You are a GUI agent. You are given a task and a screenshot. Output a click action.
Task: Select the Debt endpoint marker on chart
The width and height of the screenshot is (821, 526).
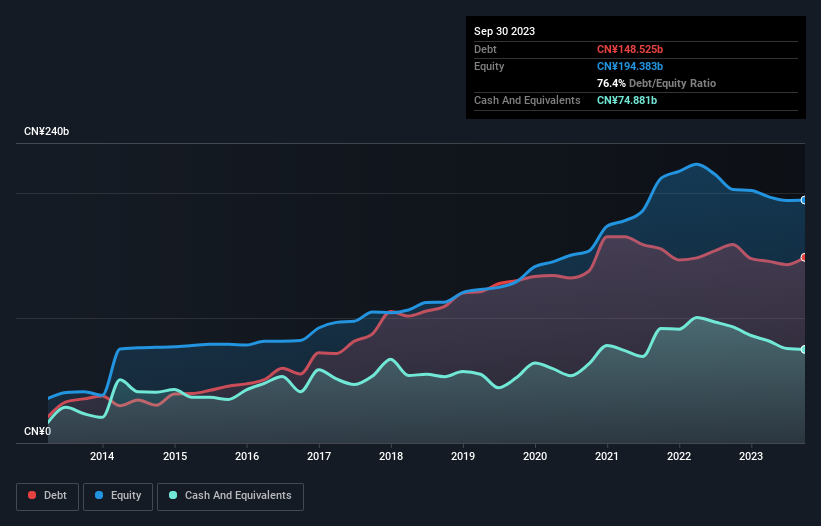click(804, 258)
